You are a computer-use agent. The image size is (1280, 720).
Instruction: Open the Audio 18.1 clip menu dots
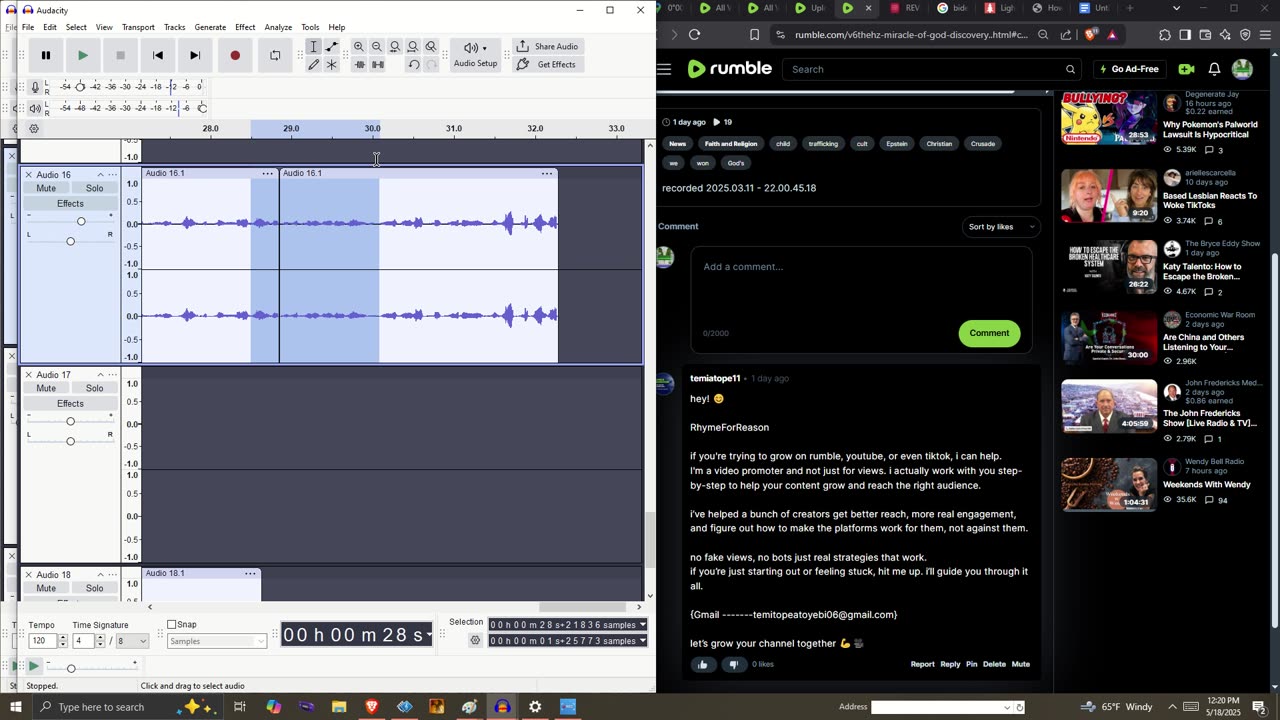point(250,574)
